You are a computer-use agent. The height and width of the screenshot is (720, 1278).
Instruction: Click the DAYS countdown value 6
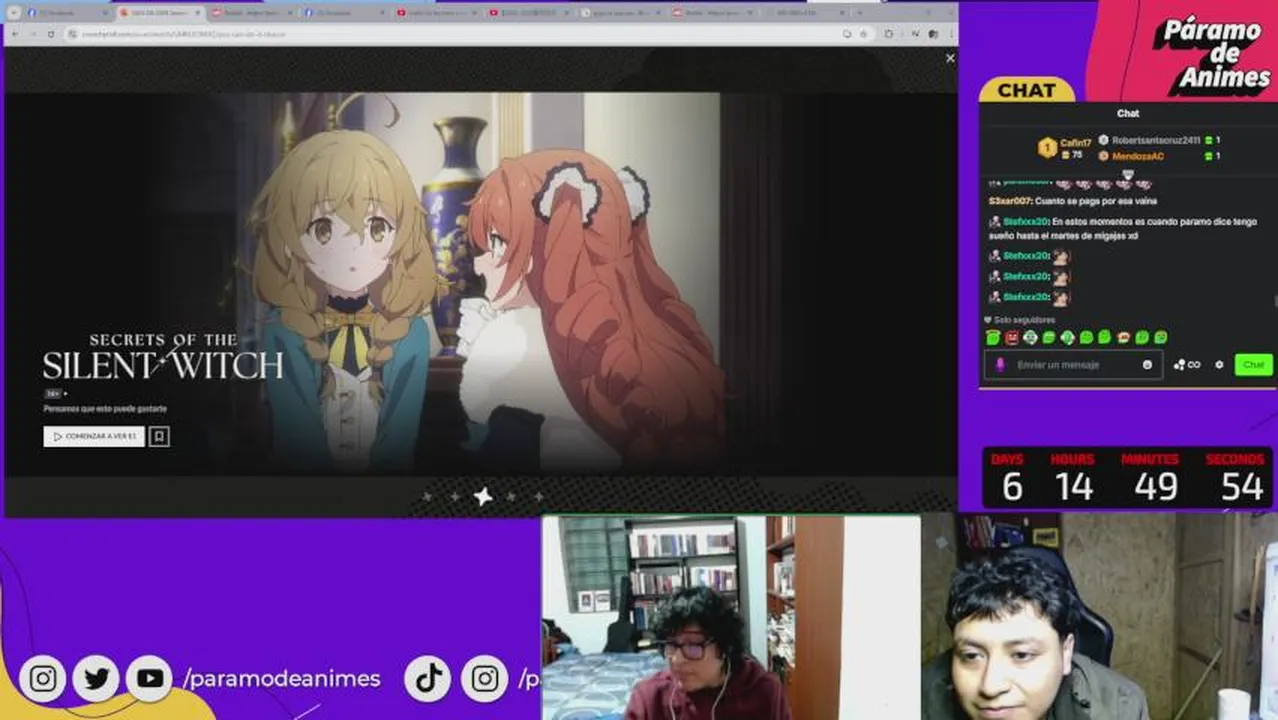[1012, 487]
